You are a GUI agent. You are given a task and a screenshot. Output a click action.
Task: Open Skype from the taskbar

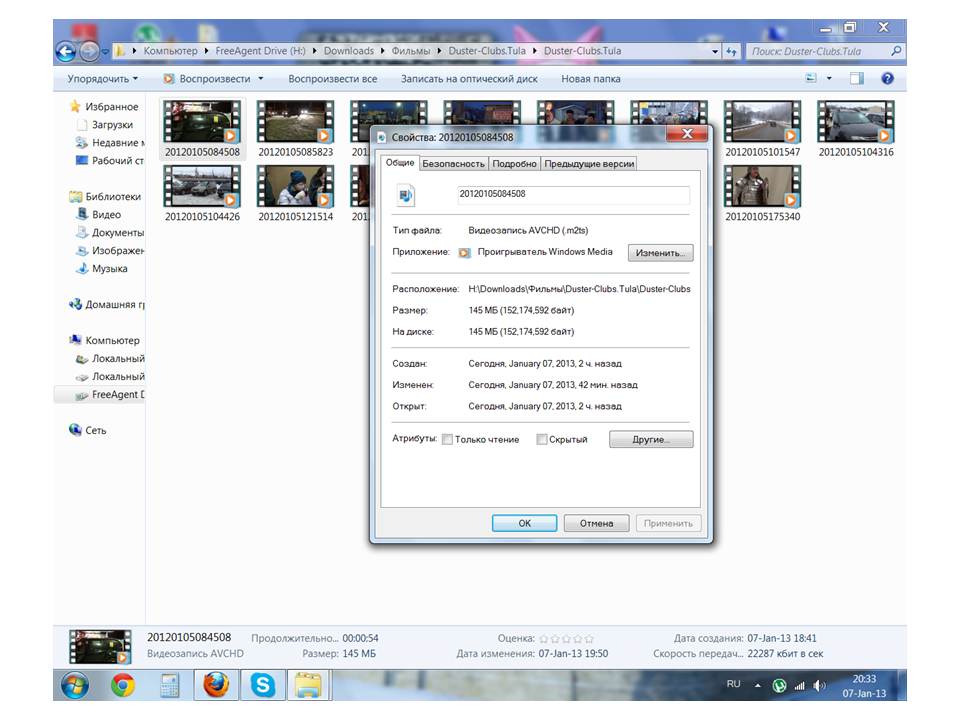click(x=263, y=685)
